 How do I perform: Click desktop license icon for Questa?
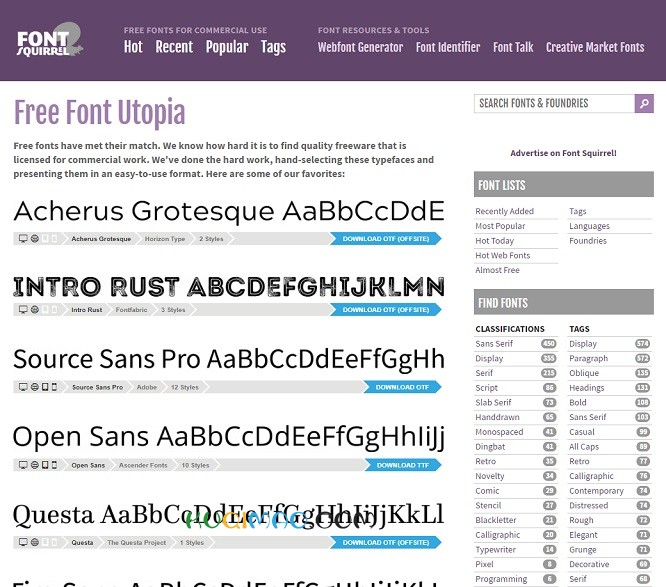tap(23, 542)
